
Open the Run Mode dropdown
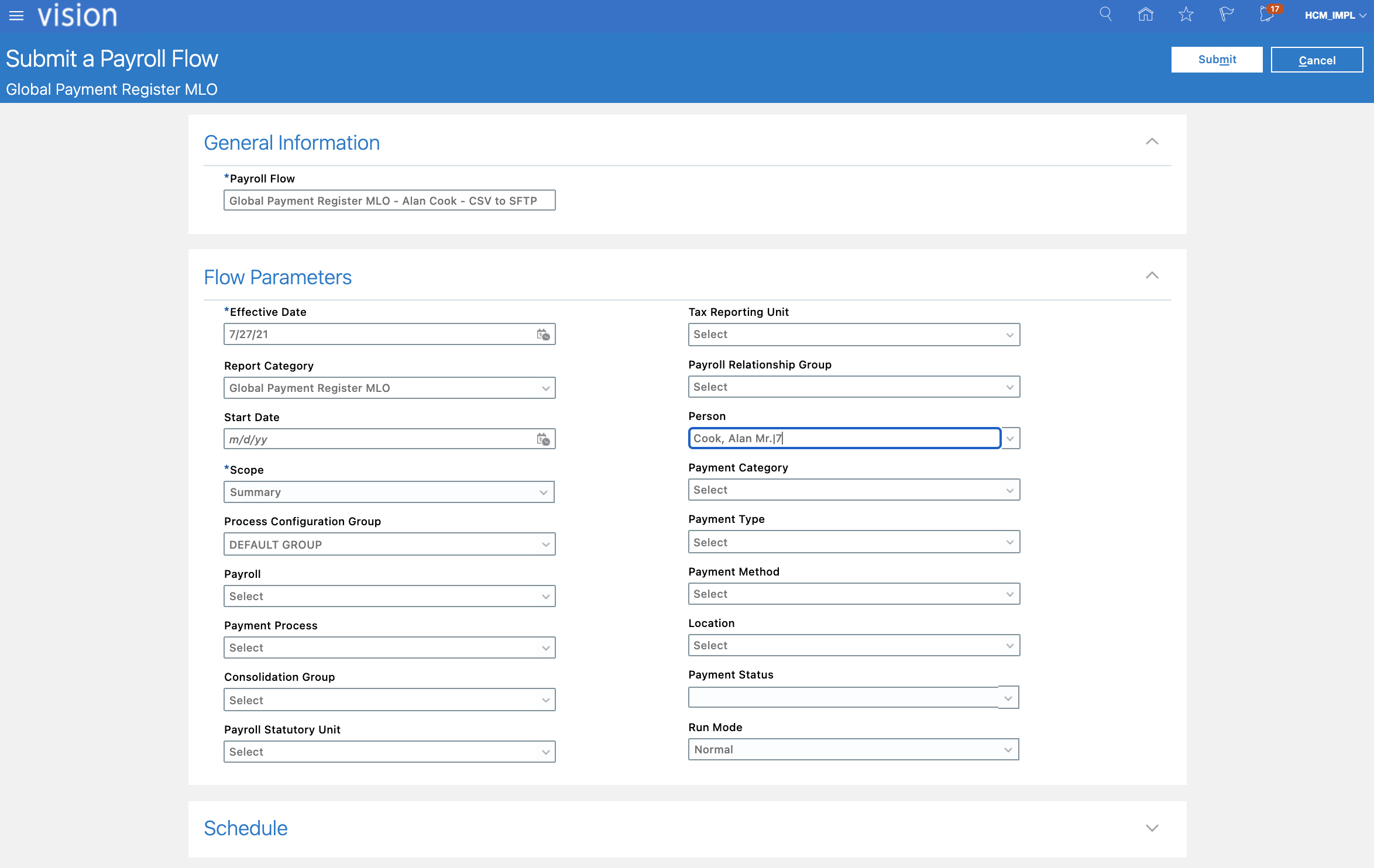coord(853,750)
